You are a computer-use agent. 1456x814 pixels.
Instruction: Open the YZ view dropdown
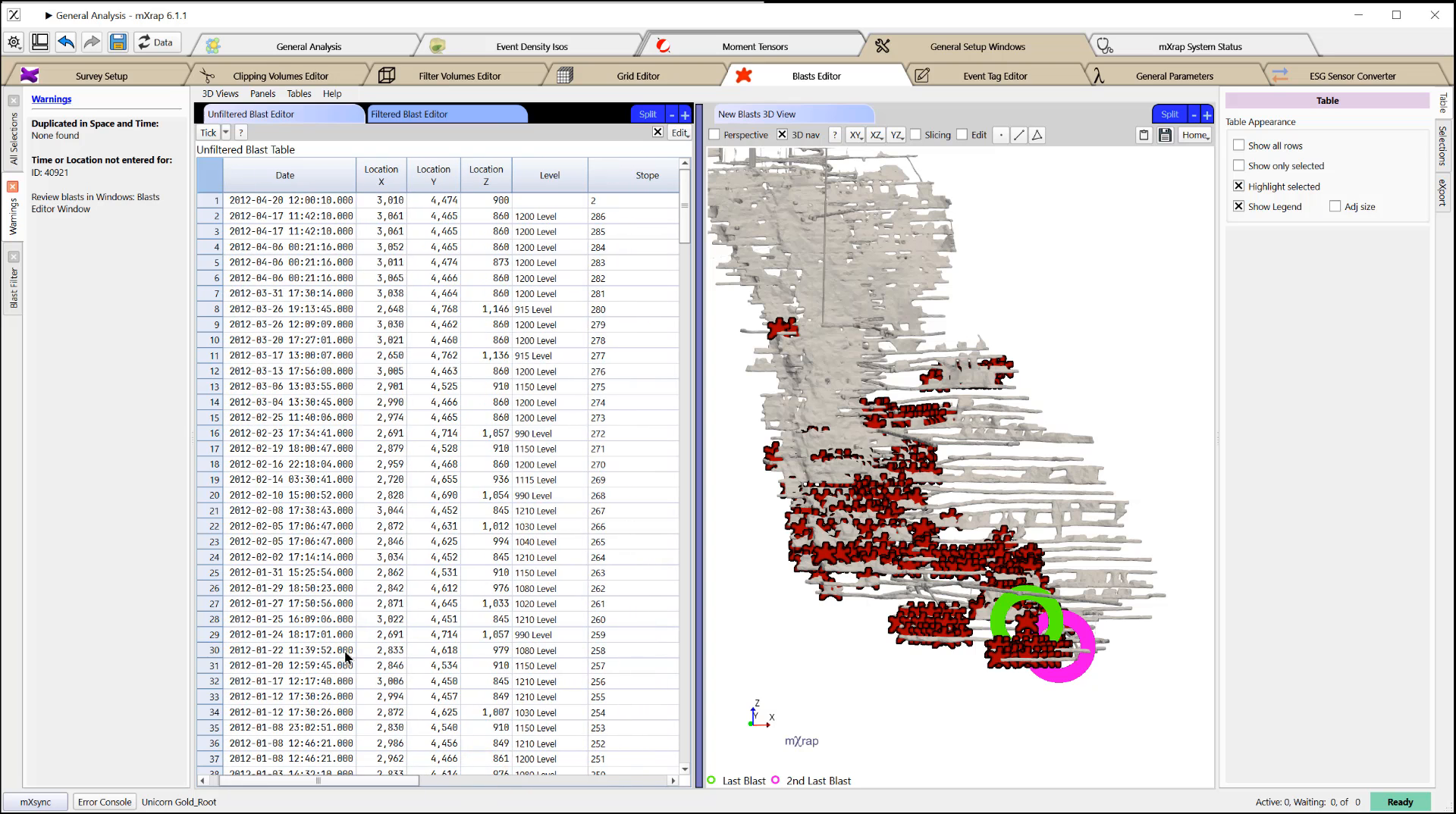coord(897,135)
